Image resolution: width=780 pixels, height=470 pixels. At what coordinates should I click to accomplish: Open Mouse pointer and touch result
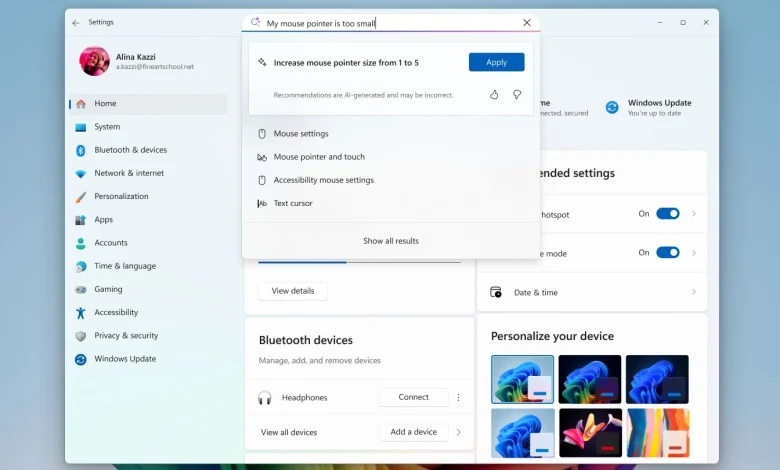coord(391,157)
